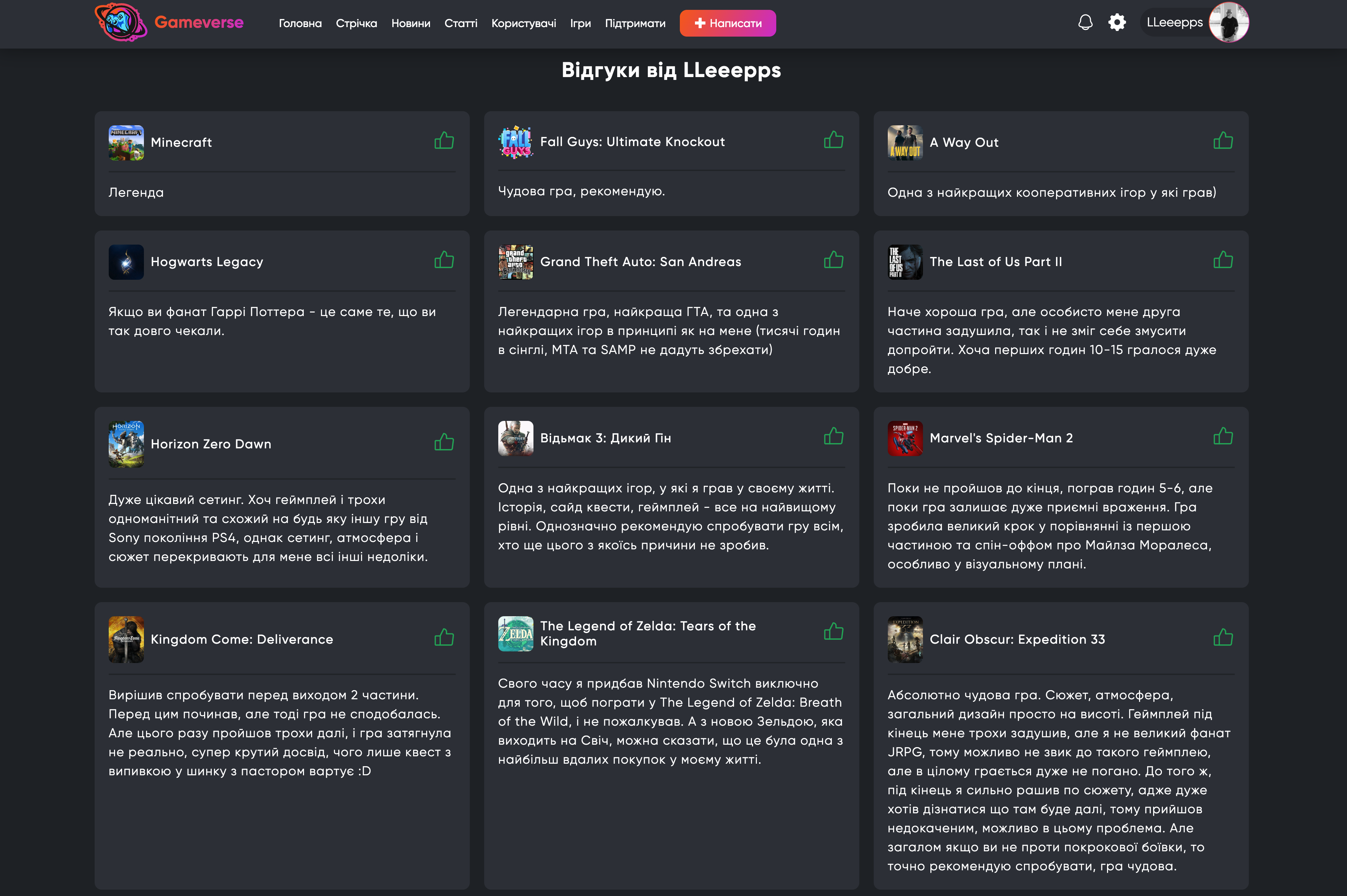Open Kingdom Come: Deliverance title link
This screenshot has height=896, width=1347.
coord(242,639)
